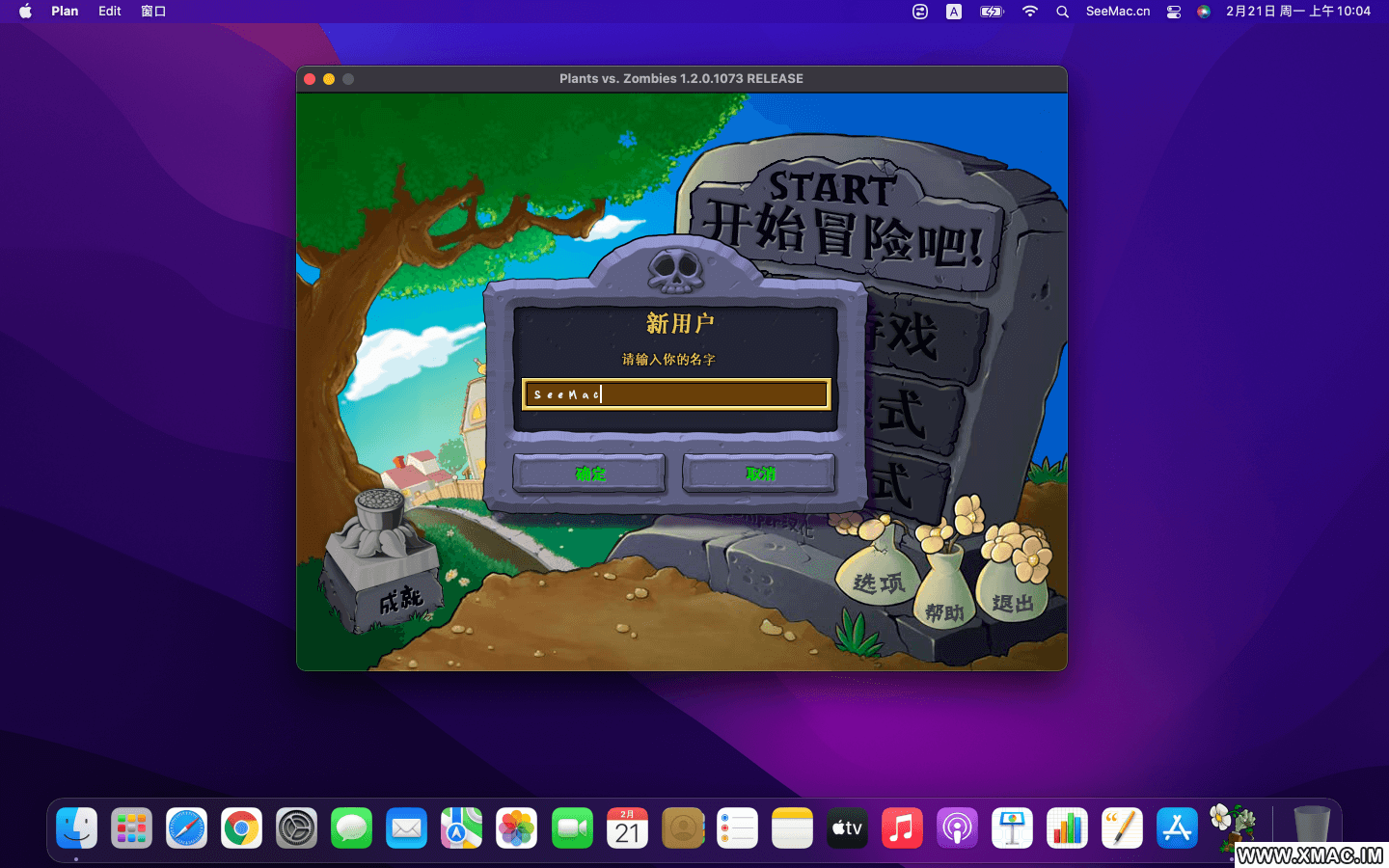Click the Spotlight search icon
Screen dimensions: 1389x868
1062,12
